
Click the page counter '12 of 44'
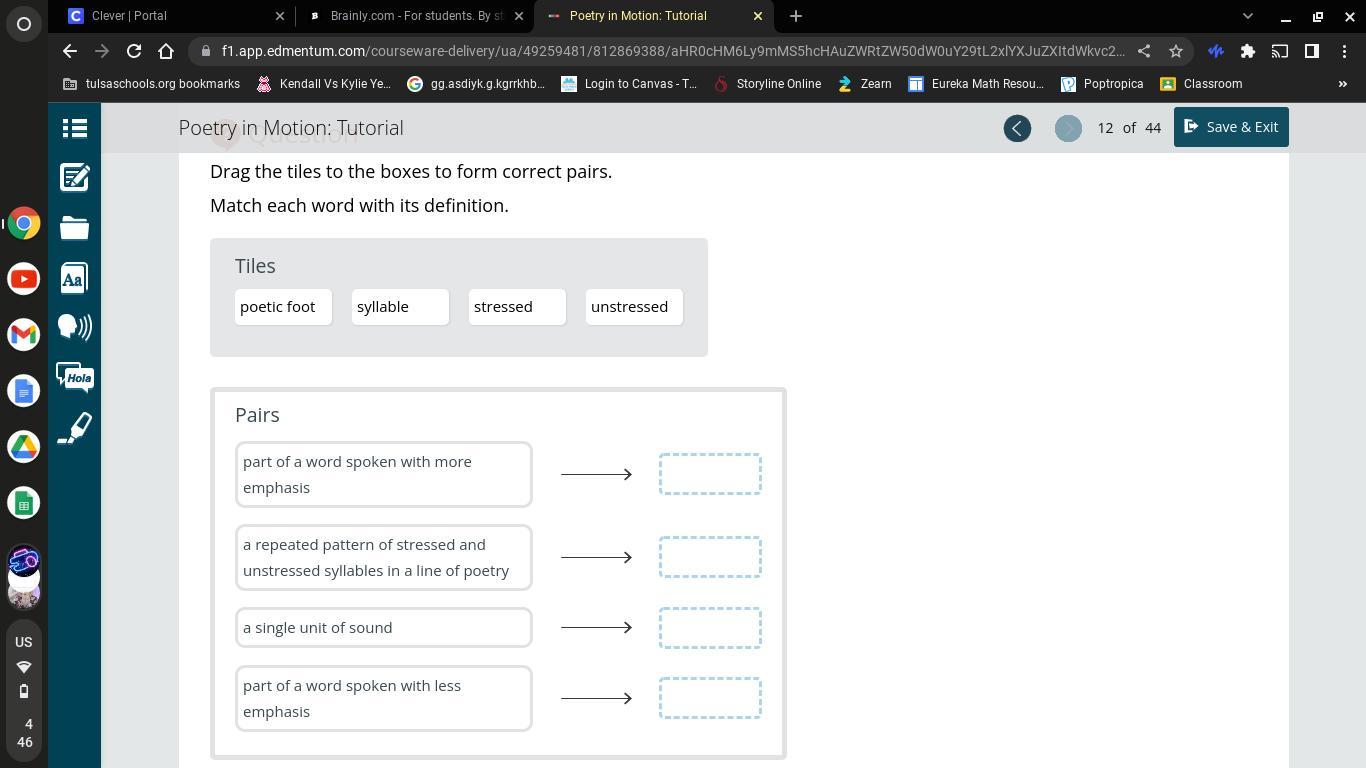(x=1128, y=128)
